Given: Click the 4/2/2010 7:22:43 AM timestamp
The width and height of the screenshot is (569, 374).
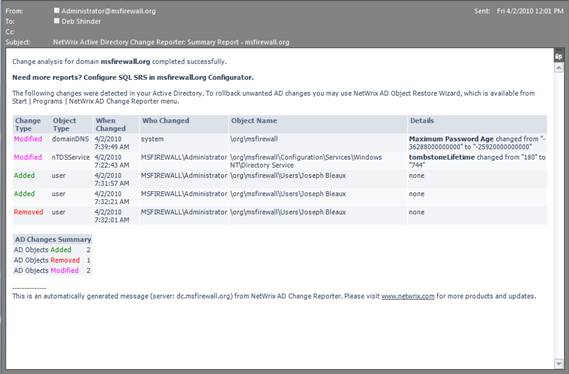Looking at the screenshot, I should click(112, 161).
